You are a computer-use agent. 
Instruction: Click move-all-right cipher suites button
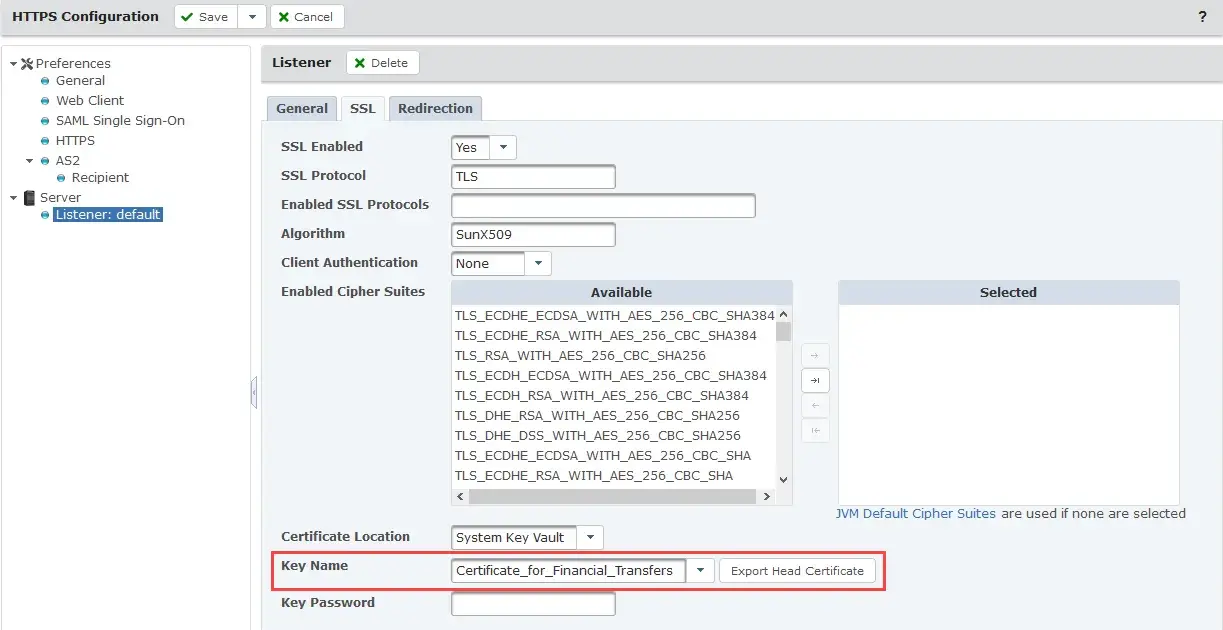click(815, 380)
